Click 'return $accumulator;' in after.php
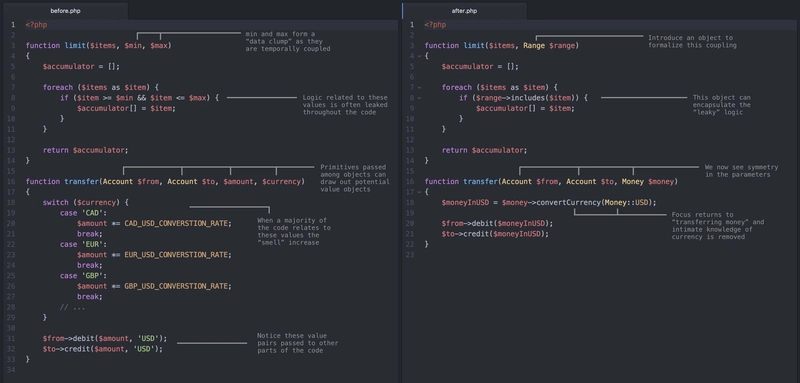The height and width of the screenshot is (383, 800). click(x=484, y=150)
